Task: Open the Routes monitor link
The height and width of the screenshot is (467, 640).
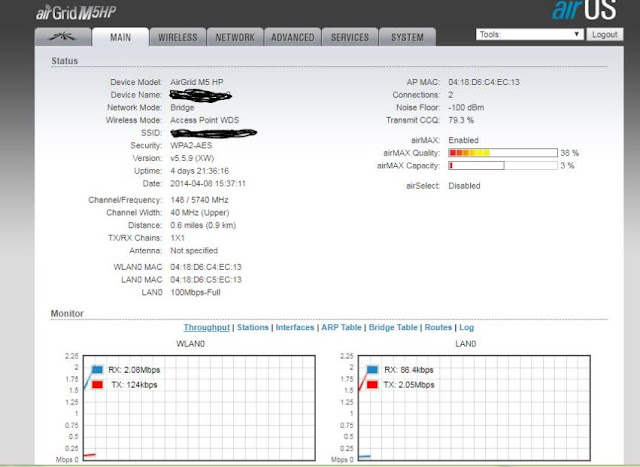Action: click(x=438, y=327)
